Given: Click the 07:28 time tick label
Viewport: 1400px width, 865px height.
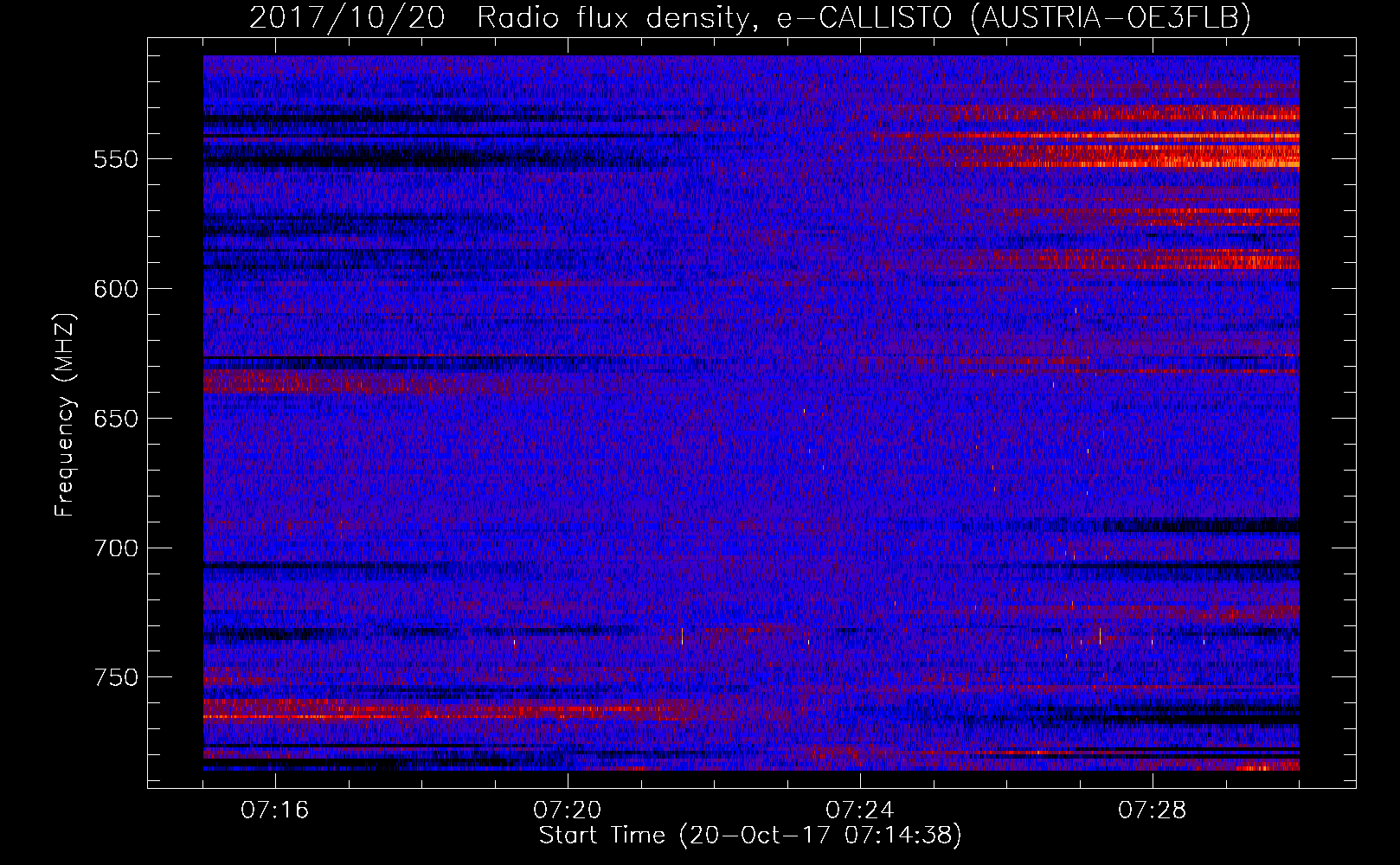Looking at the screenshot, I should point(1153,811).
